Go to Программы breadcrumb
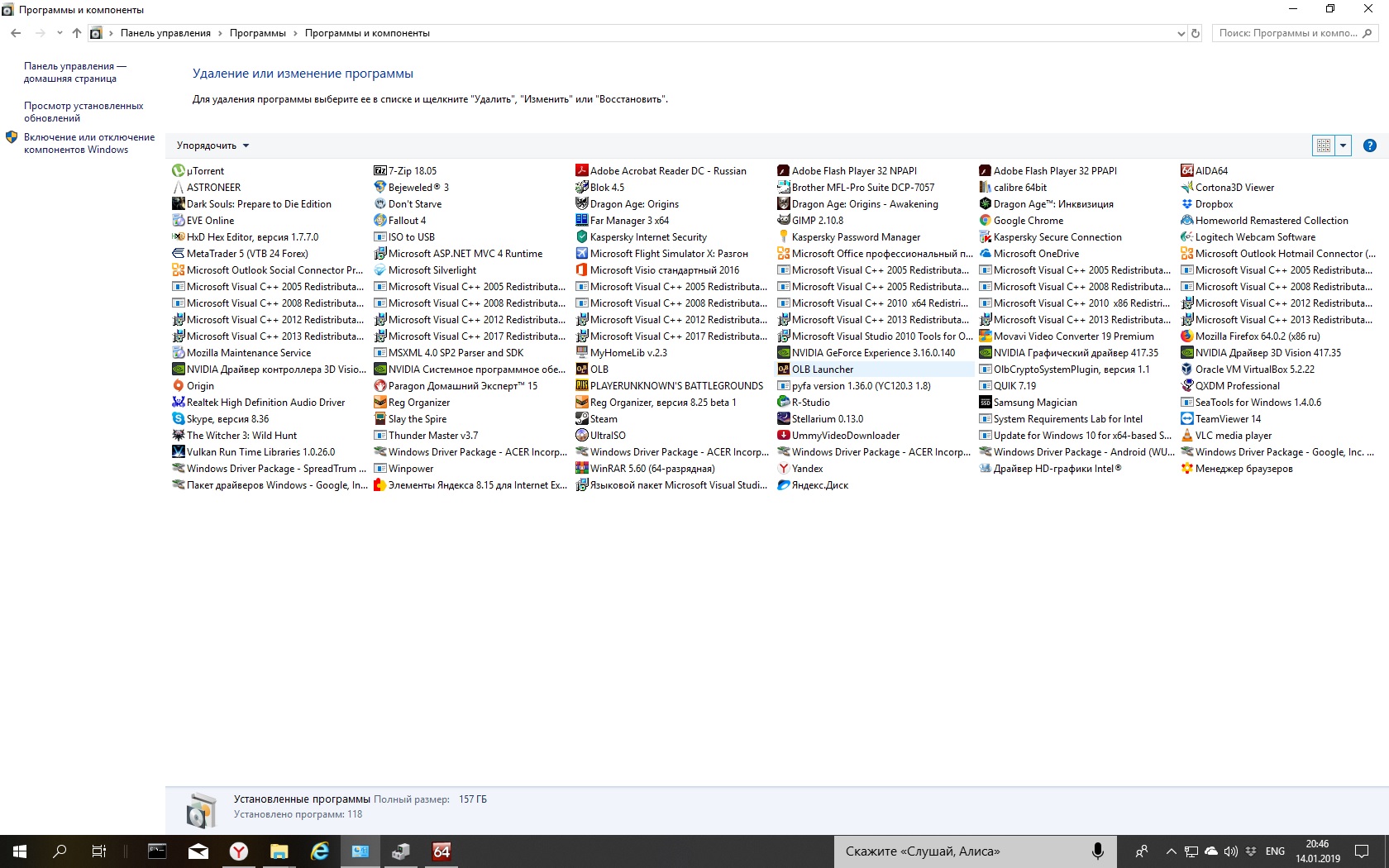Image resolution: width=1389 pixels, height=868 pixels. point(258,34)
